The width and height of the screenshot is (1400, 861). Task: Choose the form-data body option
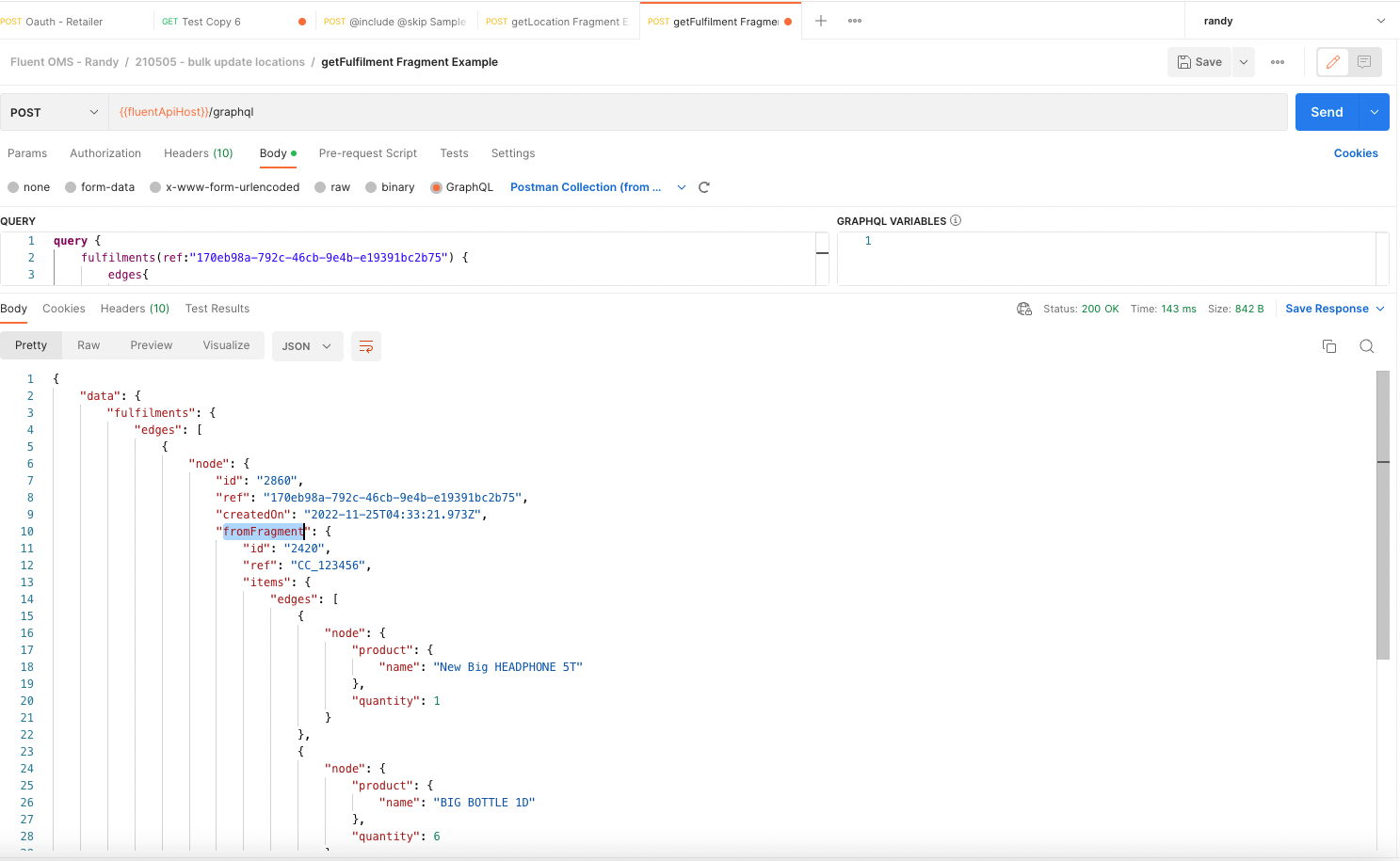pyautogui.click(x=72, y=187)
